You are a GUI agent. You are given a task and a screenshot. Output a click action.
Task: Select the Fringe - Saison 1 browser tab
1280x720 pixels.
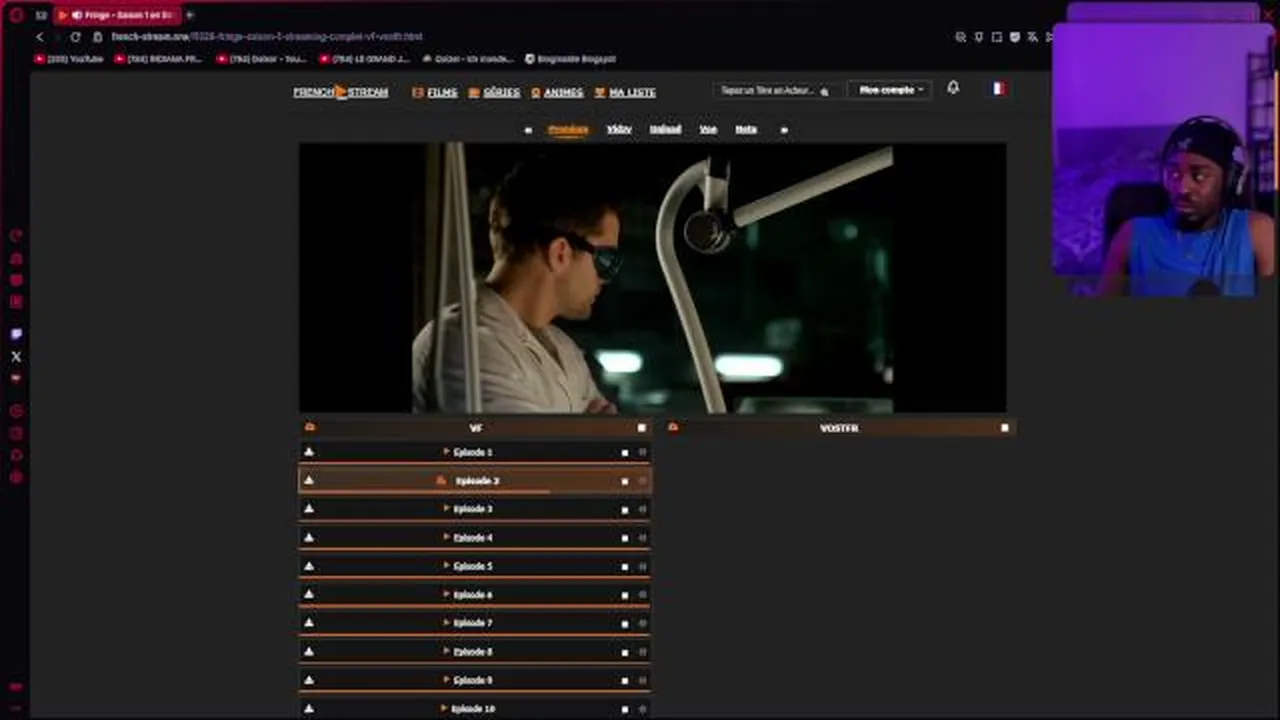tap(116, 15)
